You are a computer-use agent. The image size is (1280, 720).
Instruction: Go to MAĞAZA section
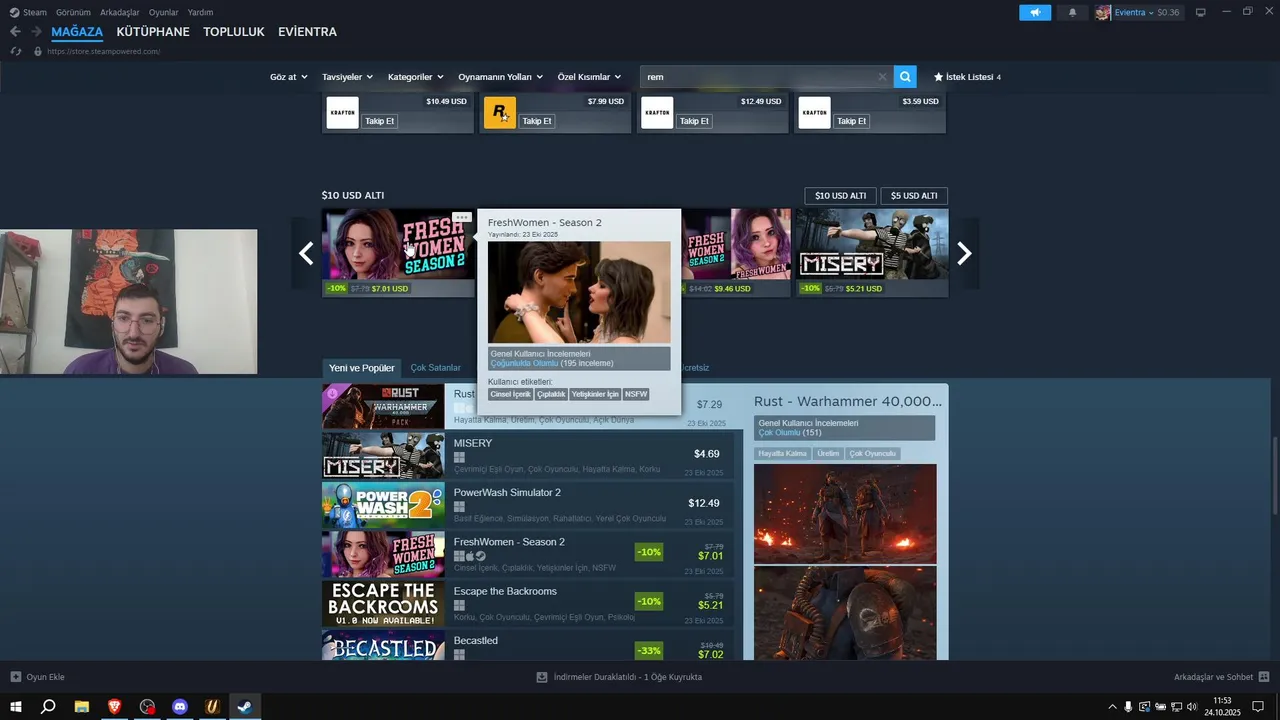[x=77, y=32]
